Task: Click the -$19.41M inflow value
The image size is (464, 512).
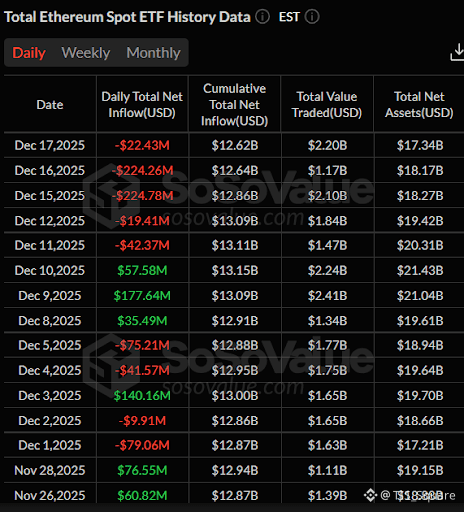Action: click(x=142, y=221)
